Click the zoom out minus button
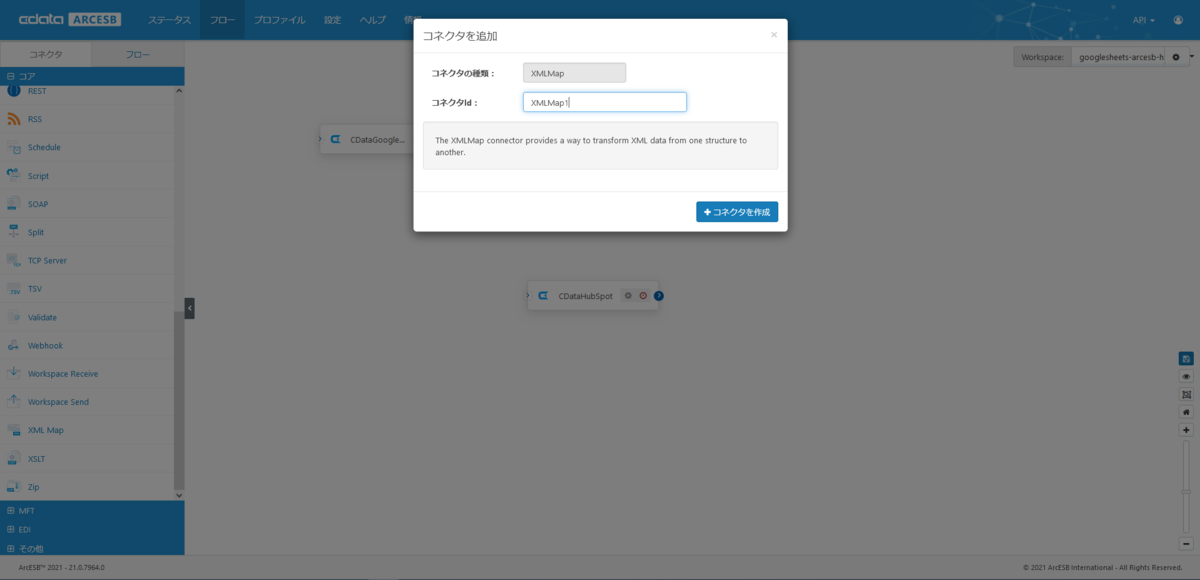This screenshot has height=580, width=1200. [1186, 544]
